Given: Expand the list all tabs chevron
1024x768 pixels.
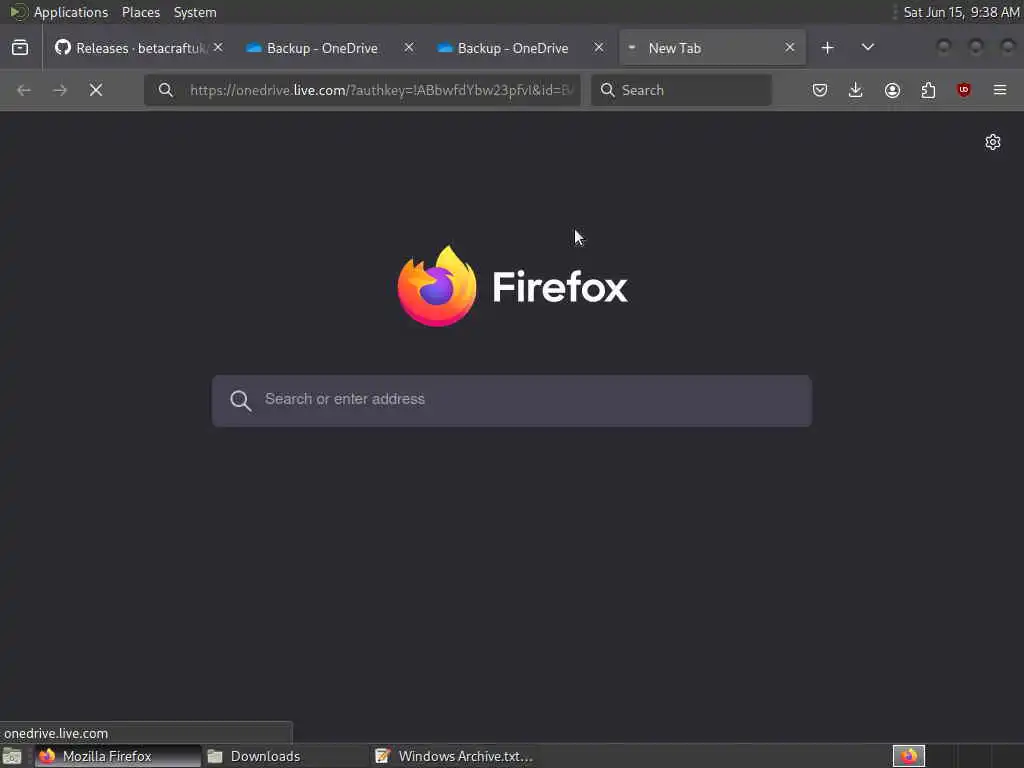Looking at the screenshot, I should [867, 48].
